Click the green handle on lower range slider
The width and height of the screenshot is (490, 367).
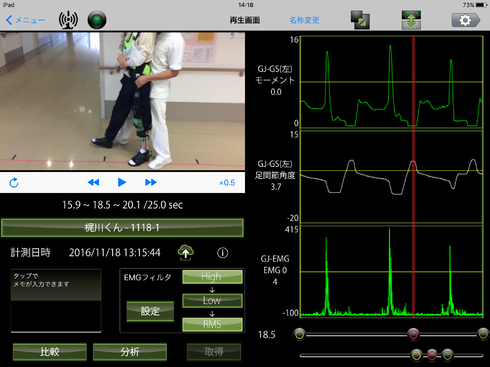(x=447, y=355)
